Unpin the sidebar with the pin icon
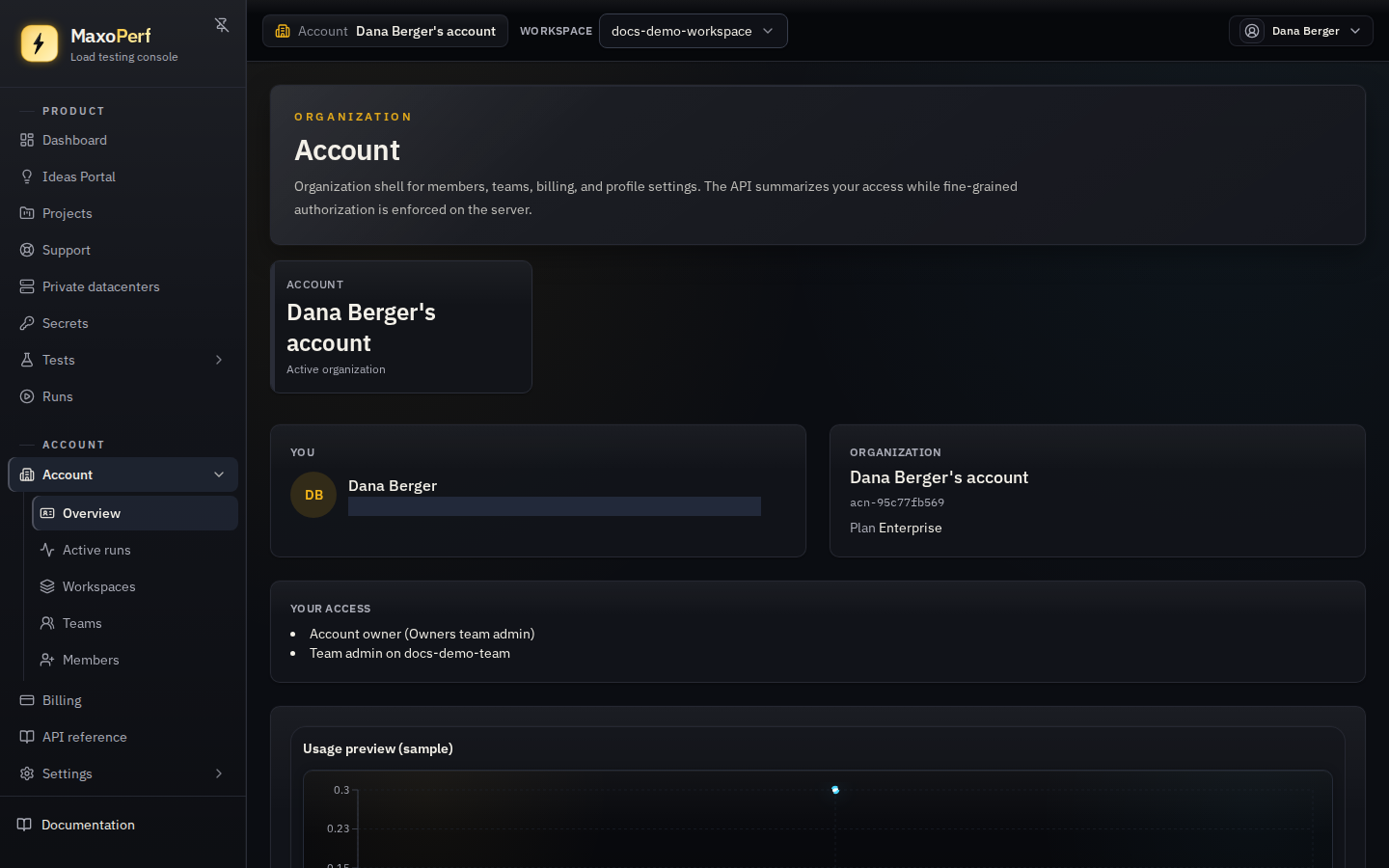Screen dimensions: 1389x868 [x=222, y=25]
